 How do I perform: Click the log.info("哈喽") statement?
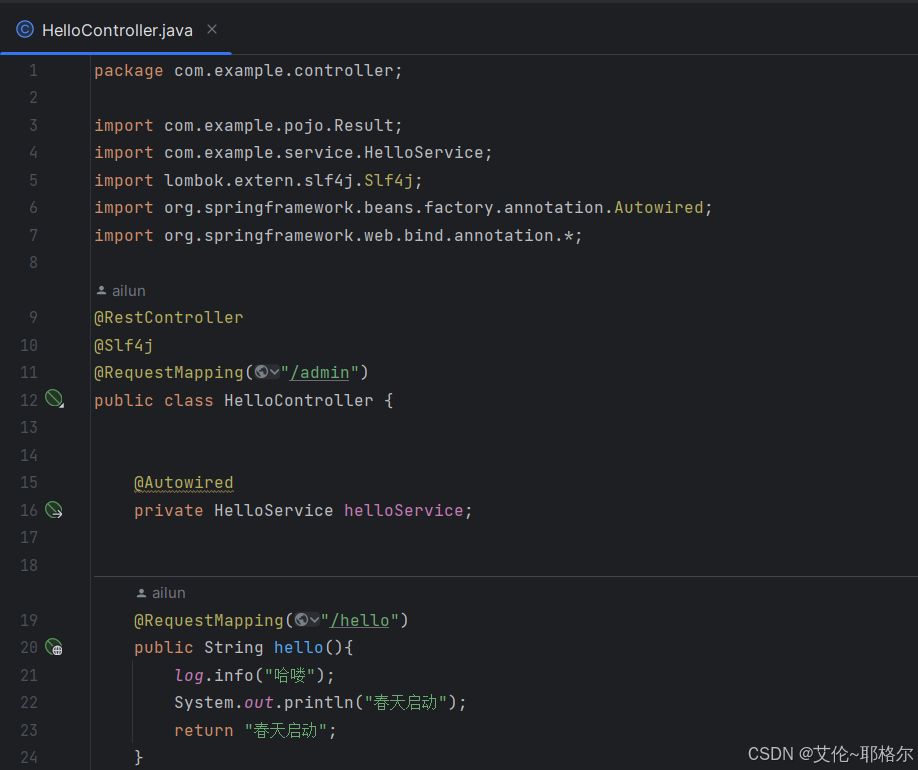255,675
